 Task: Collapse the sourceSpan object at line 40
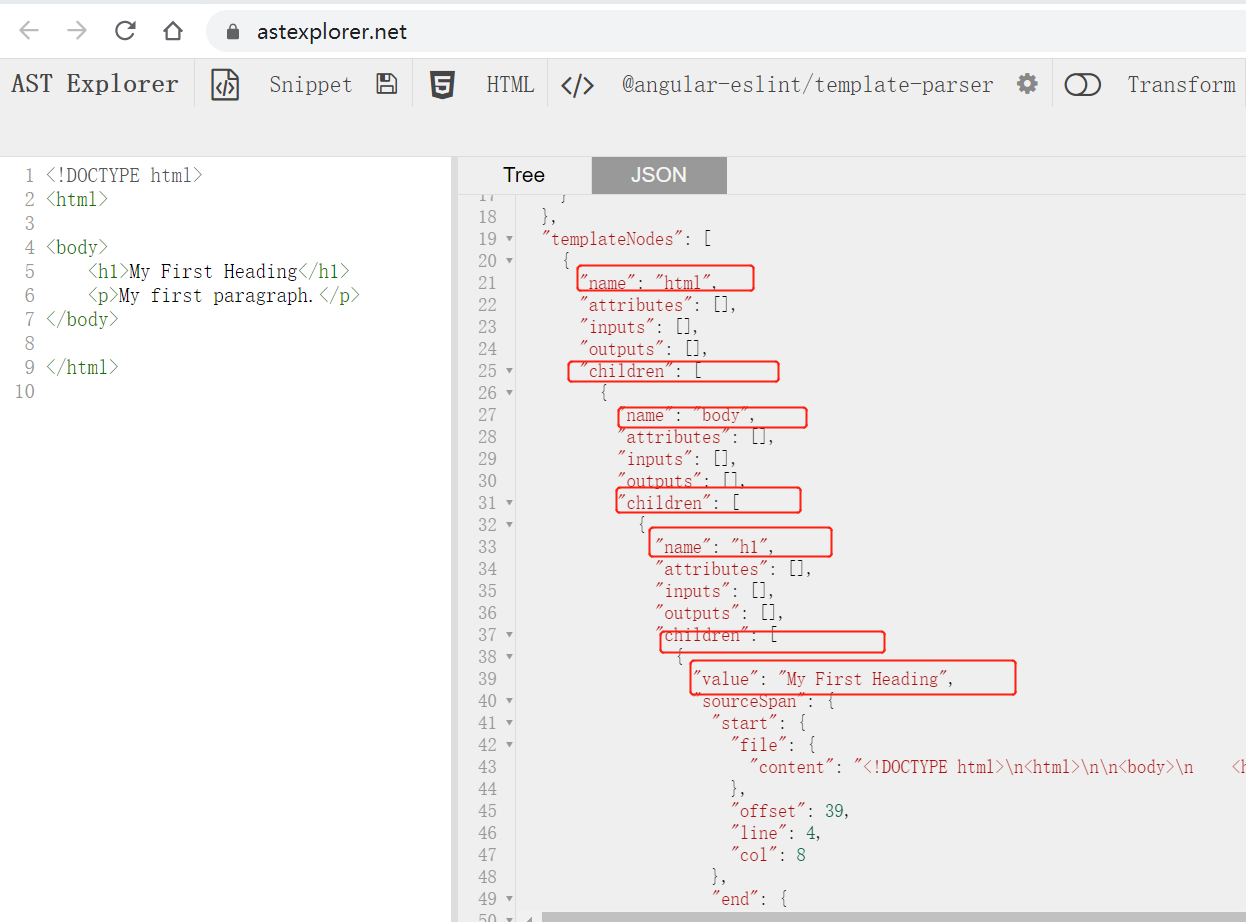tap(510, 701)
